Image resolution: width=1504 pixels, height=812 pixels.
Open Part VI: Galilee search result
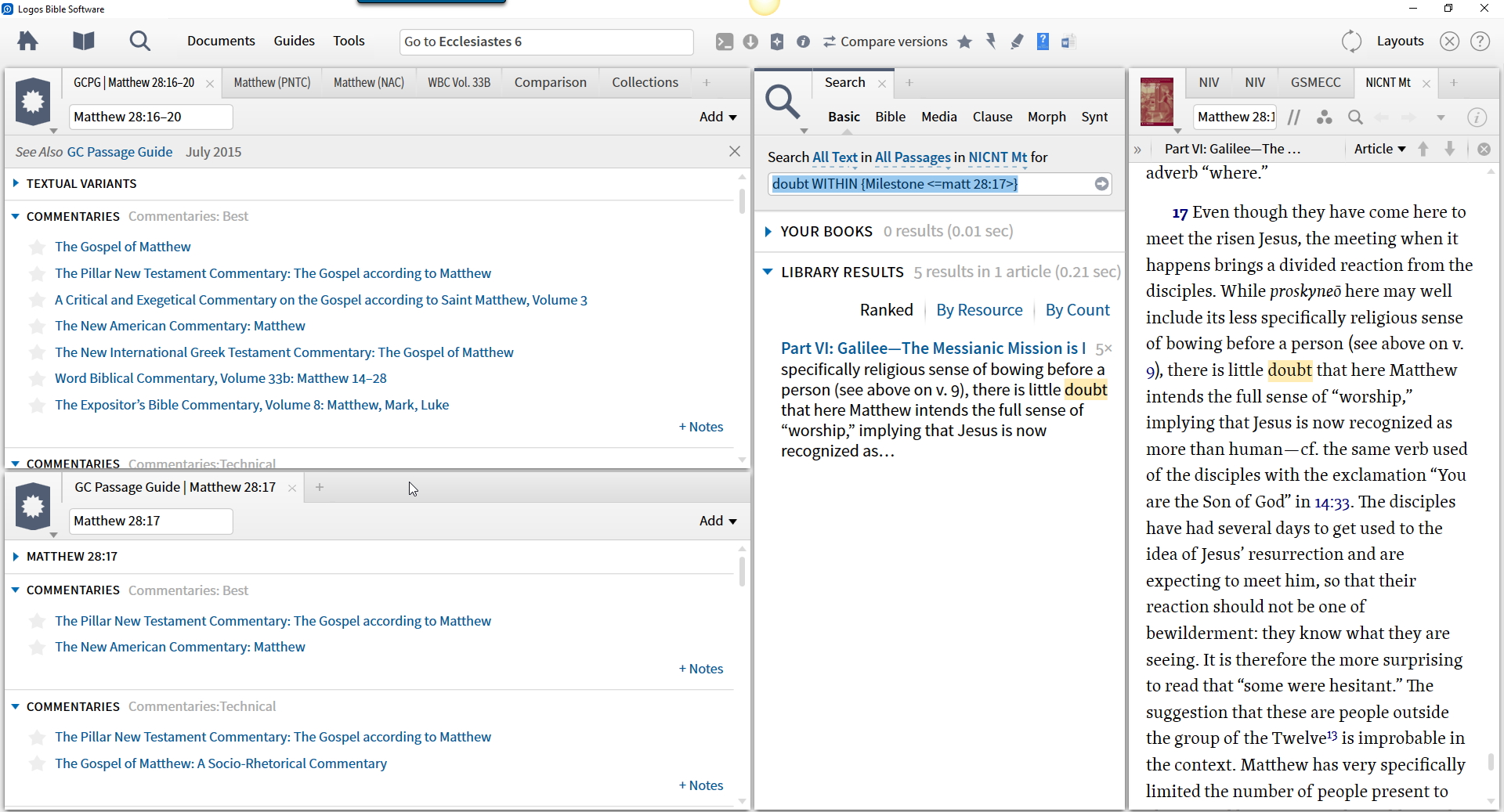[x=933, y=348]
